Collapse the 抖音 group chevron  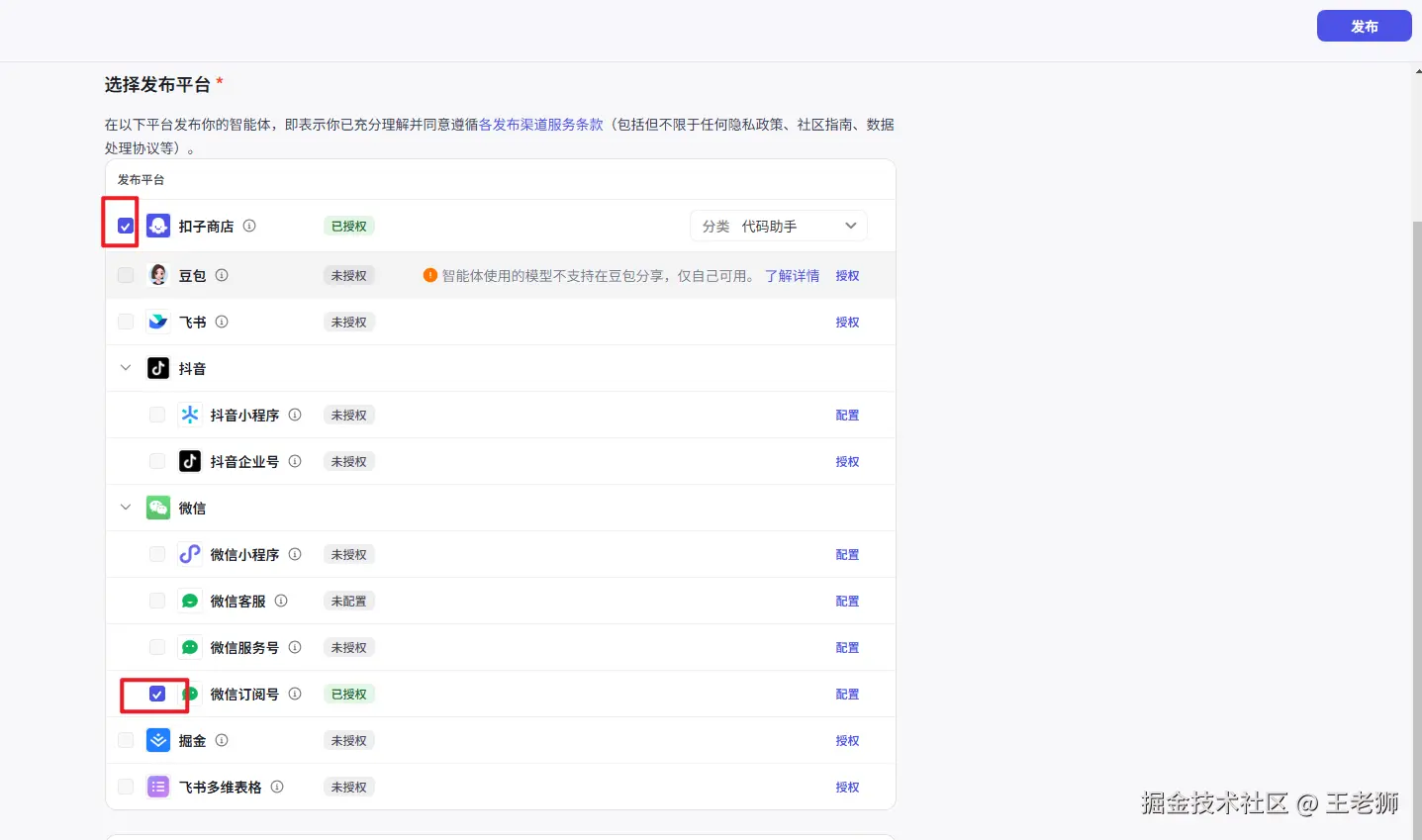click(x=126, y=368)
